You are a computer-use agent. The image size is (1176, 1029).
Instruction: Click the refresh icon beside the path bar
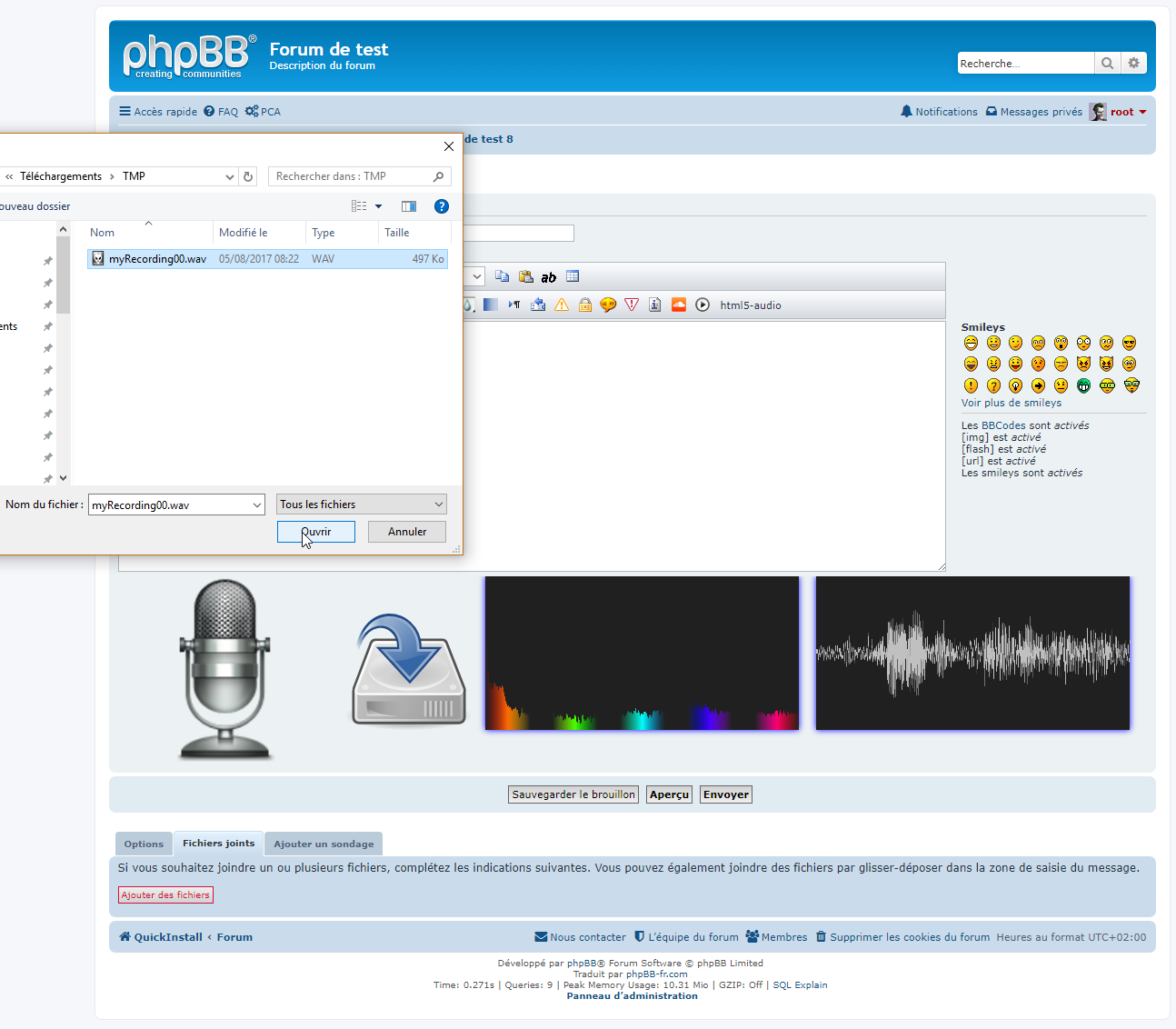(248, 176)
